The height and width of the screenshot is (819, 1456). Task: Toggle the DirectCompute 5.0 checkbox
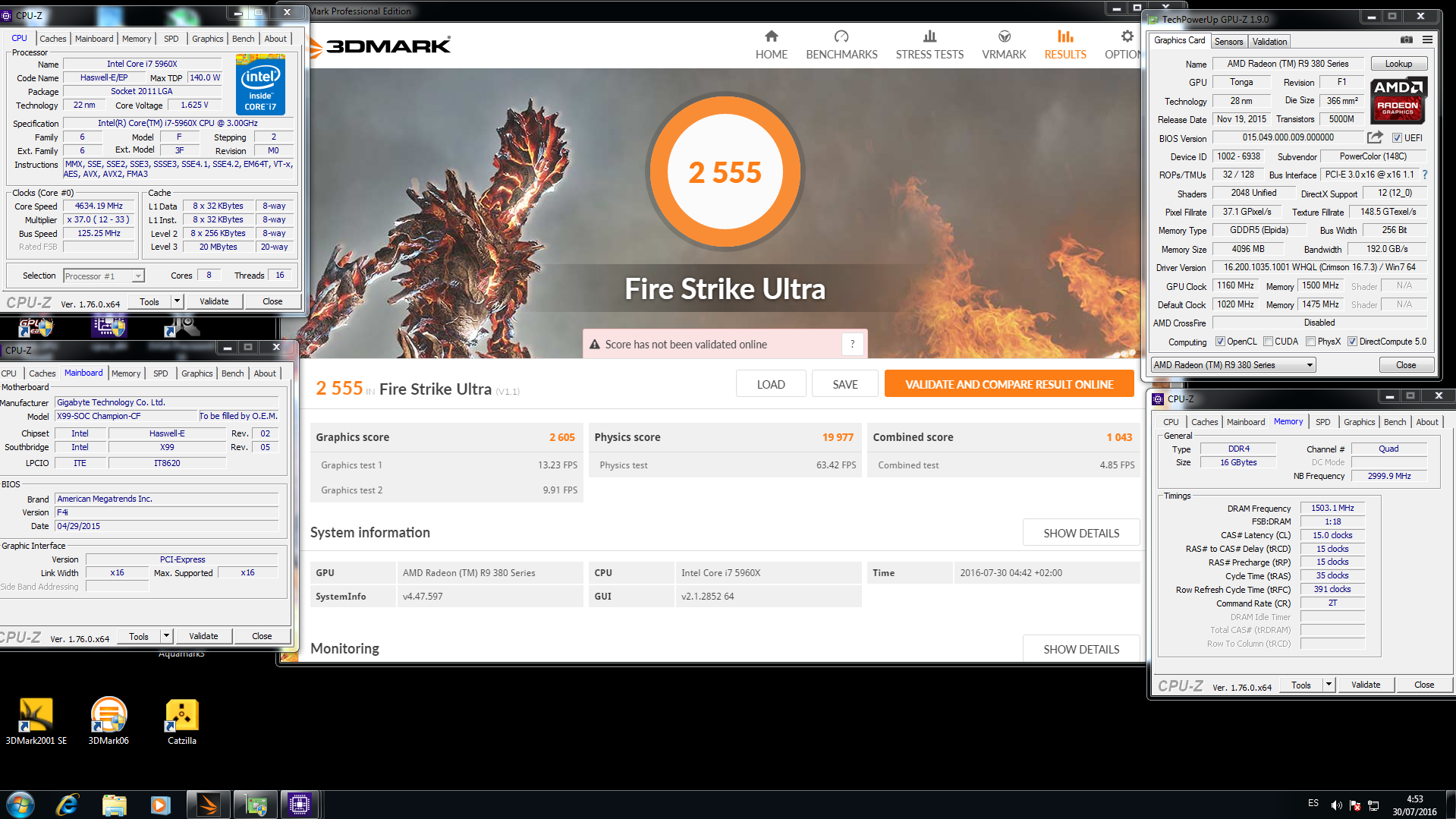coord(1352,342)
